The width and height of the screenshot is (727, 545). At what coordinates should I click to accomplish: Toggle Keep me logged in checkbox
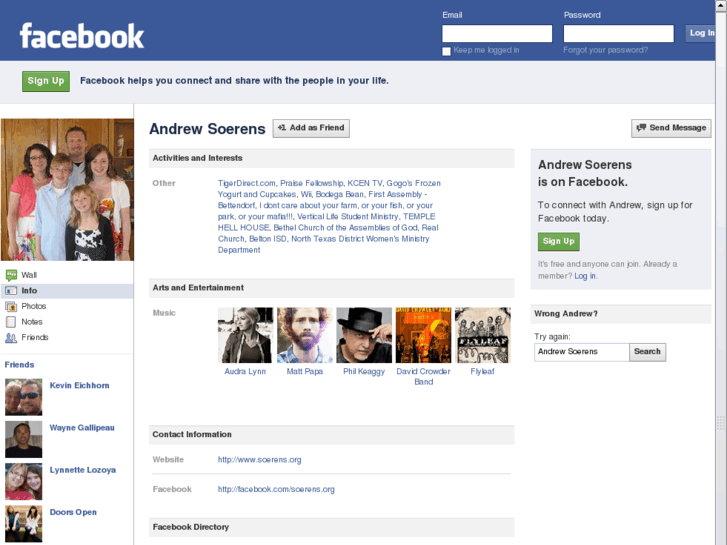point(446,51)
